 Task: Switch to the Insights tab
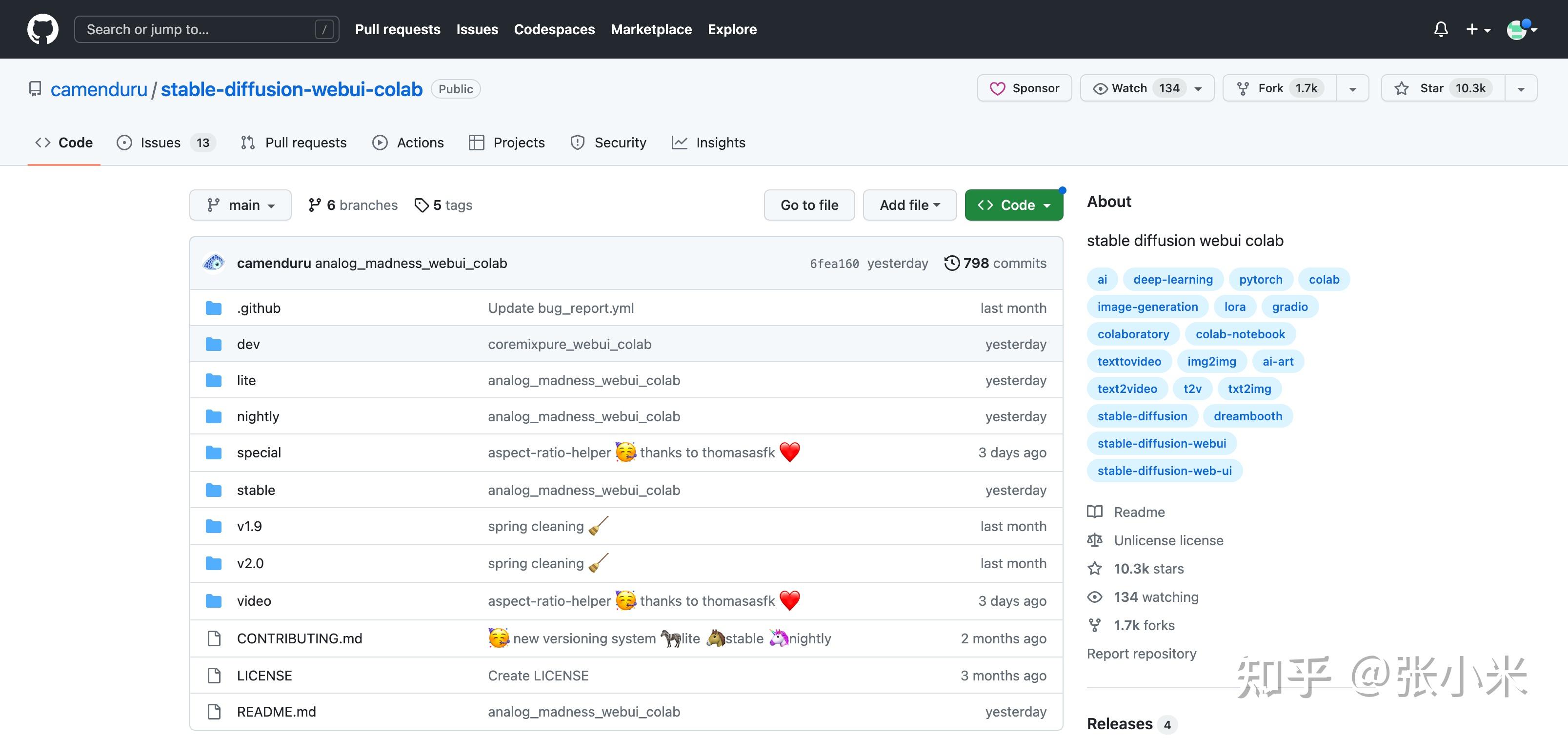pyautogui.click(x=720, y=143)
